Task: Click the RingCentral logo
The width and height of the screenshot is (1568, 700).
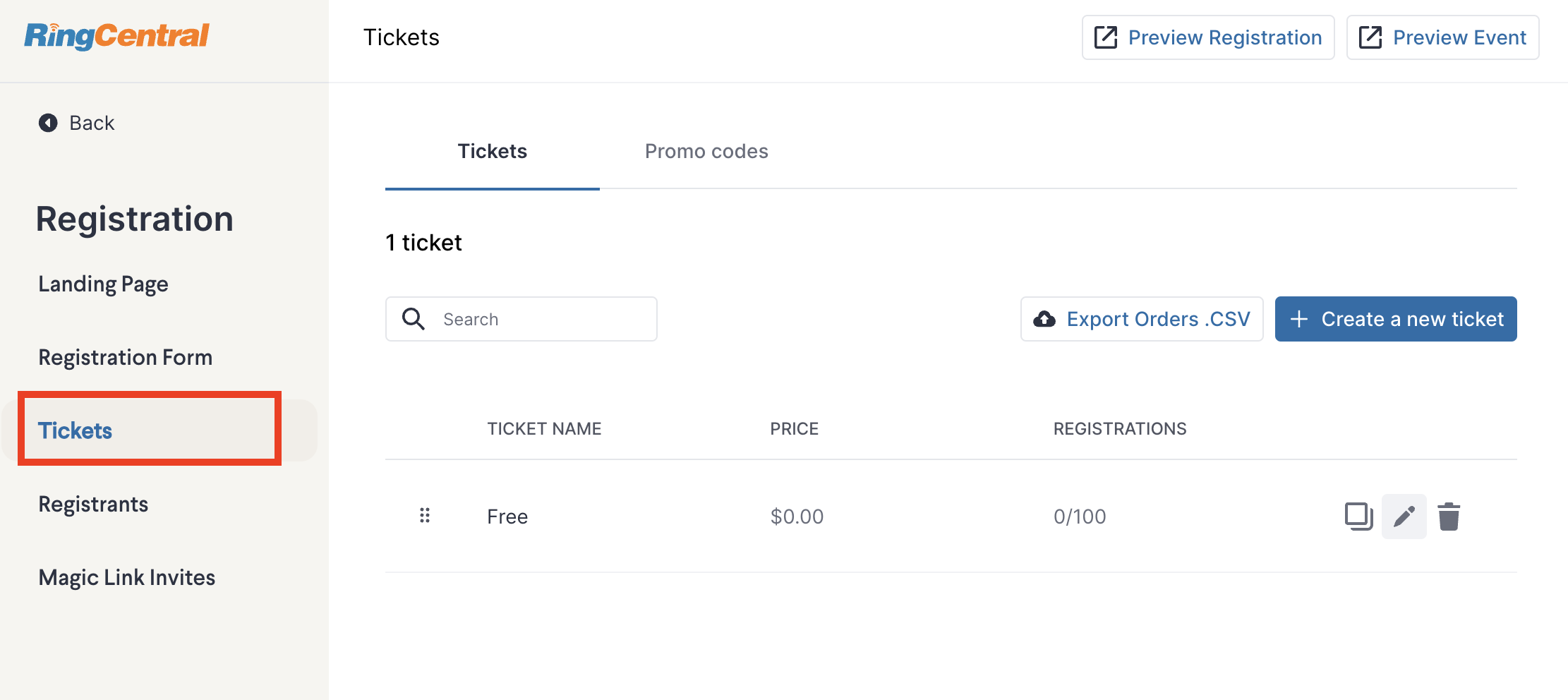Action: [117, 36]
